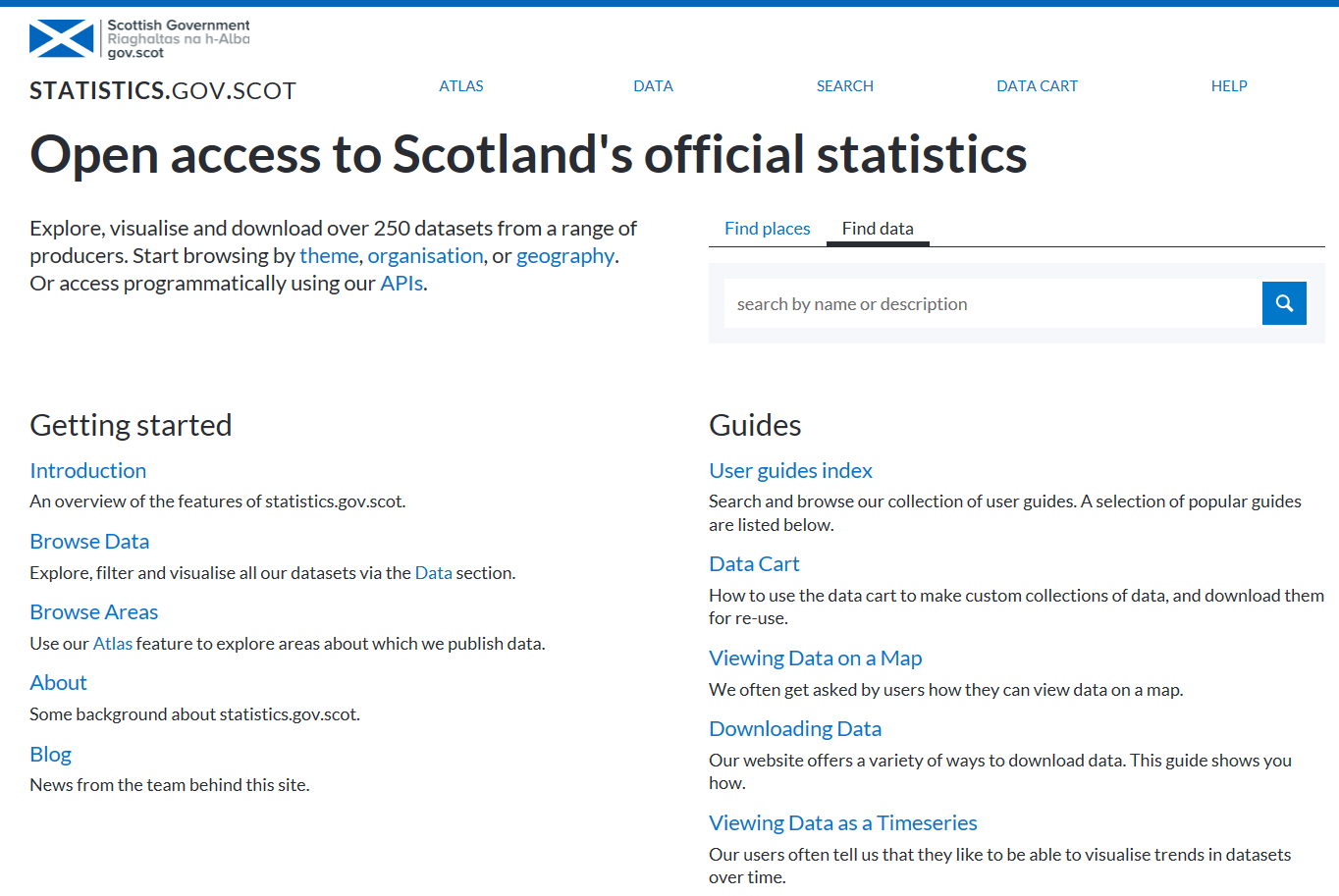Image resolution: width=1339 pixels, height=896 pixels.
Task: Follow the theme browsing link
Action: pos(329,256)
